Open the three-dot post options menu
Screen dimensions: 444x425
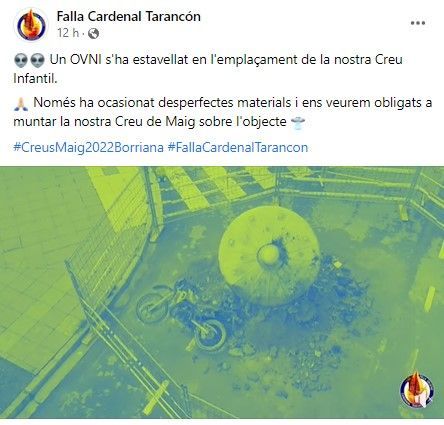tap(418, 23)
